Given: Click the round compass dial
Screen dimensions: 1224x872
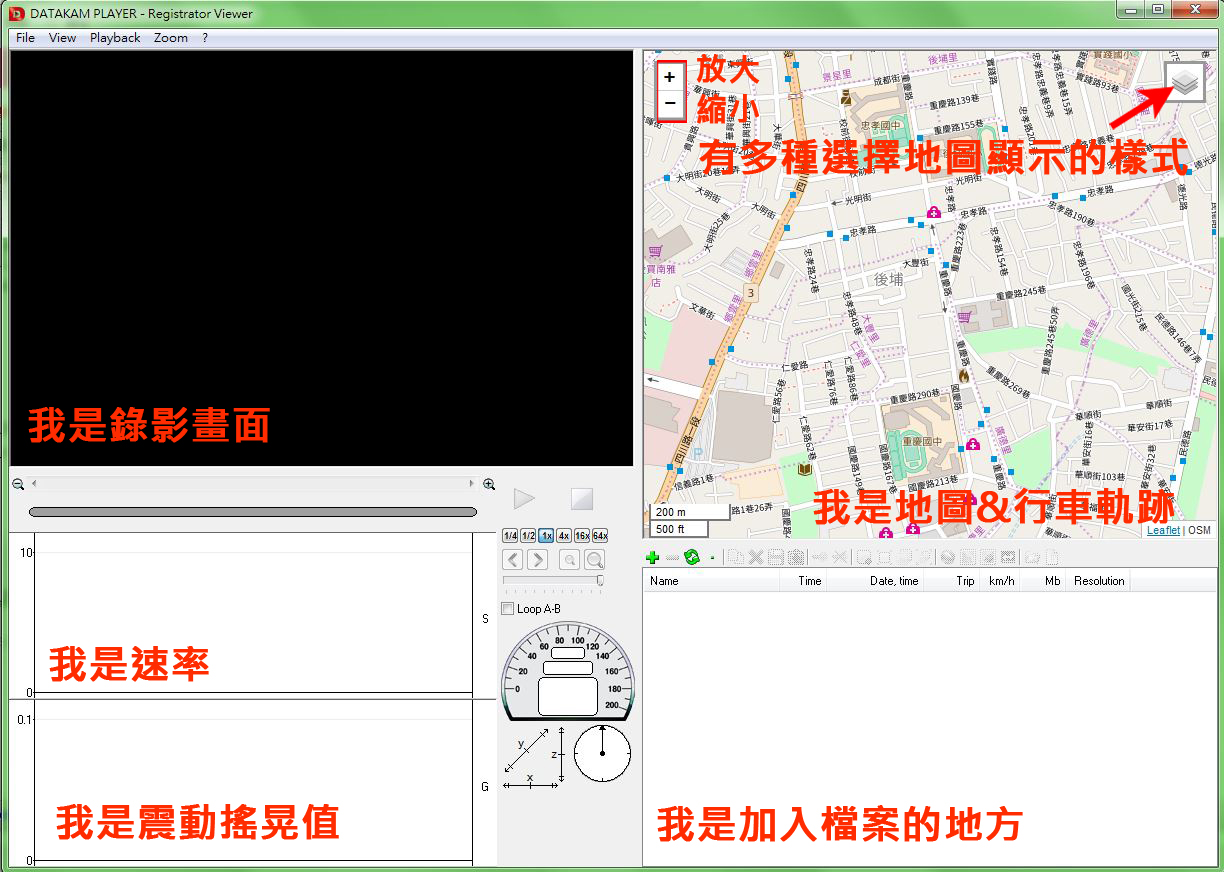Looking at the screenshot, I should [x=602, y=754].
